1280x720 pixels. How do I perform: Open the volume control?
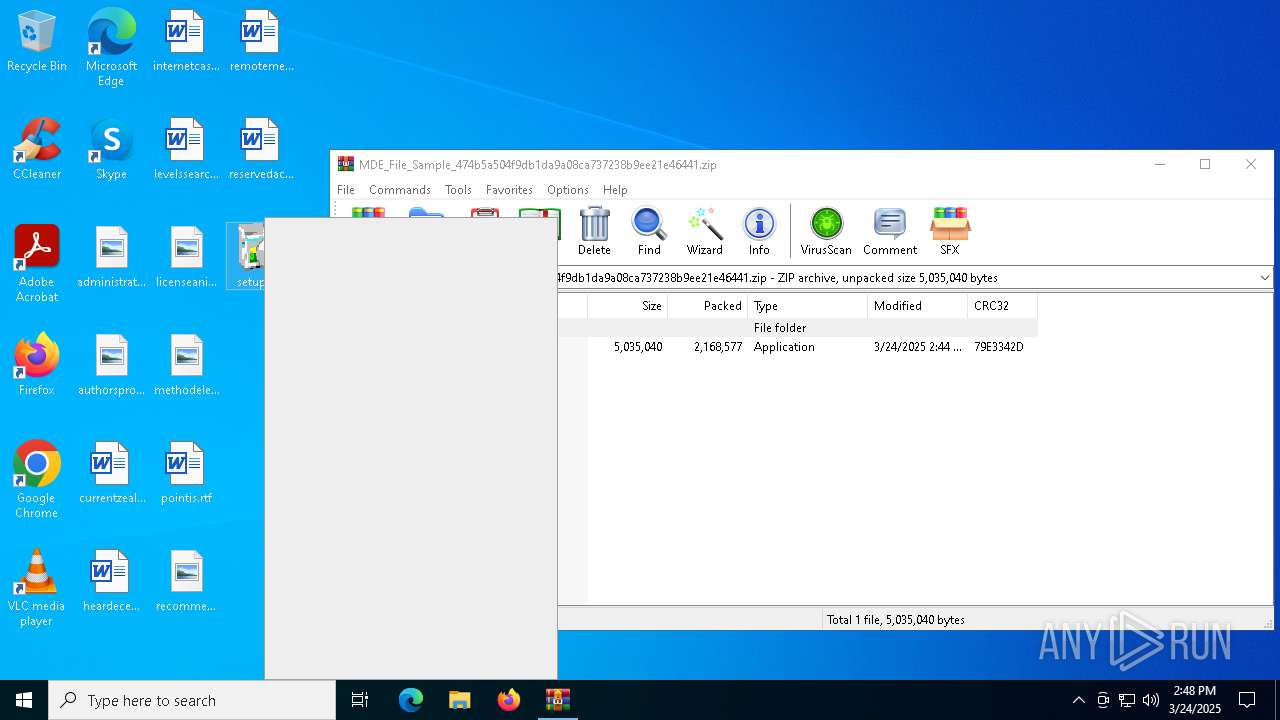pyautogui.click(x=1151, y=700)
